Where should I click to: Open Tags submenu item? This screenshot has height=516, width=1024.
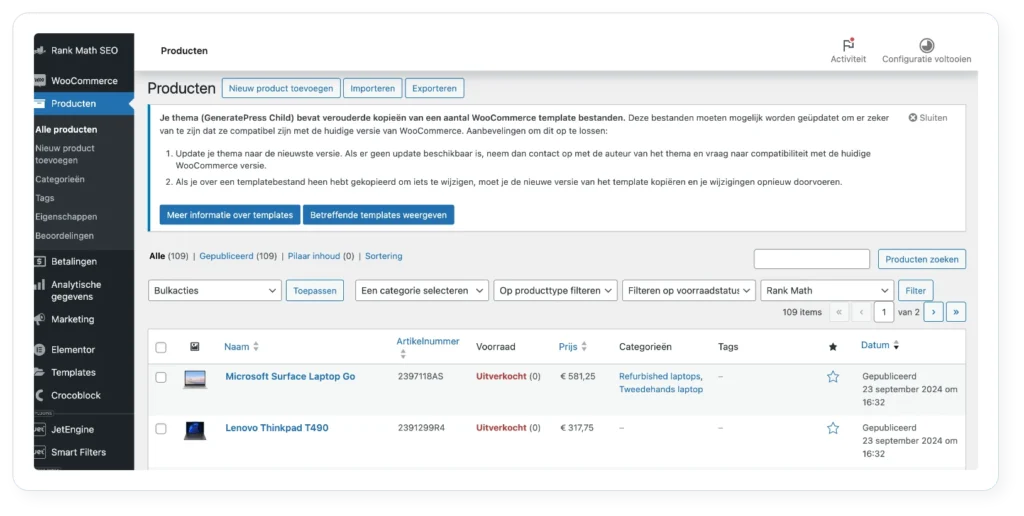coord(44,198)
